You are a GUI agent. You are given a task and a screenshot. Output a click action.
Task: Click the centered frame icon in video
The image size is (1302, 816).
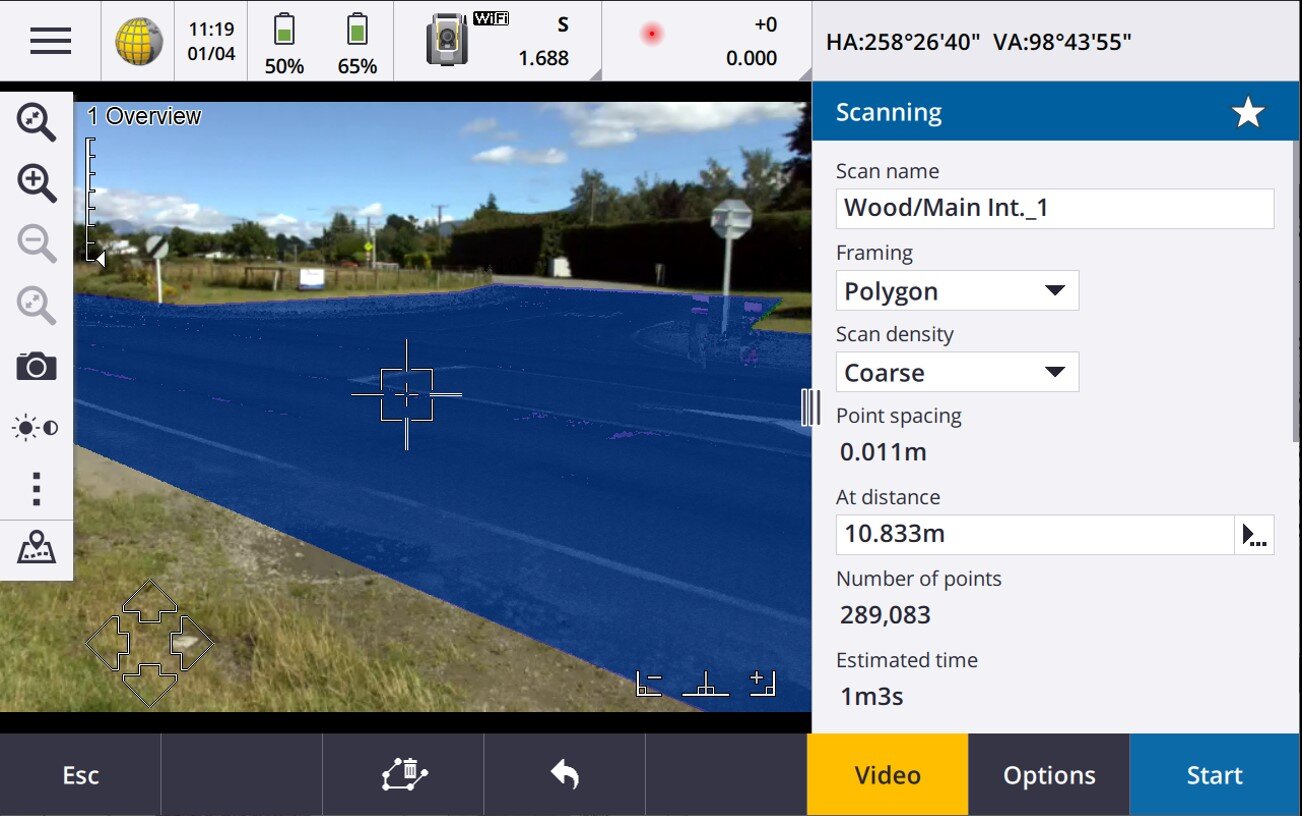click(x=706, y=684)
